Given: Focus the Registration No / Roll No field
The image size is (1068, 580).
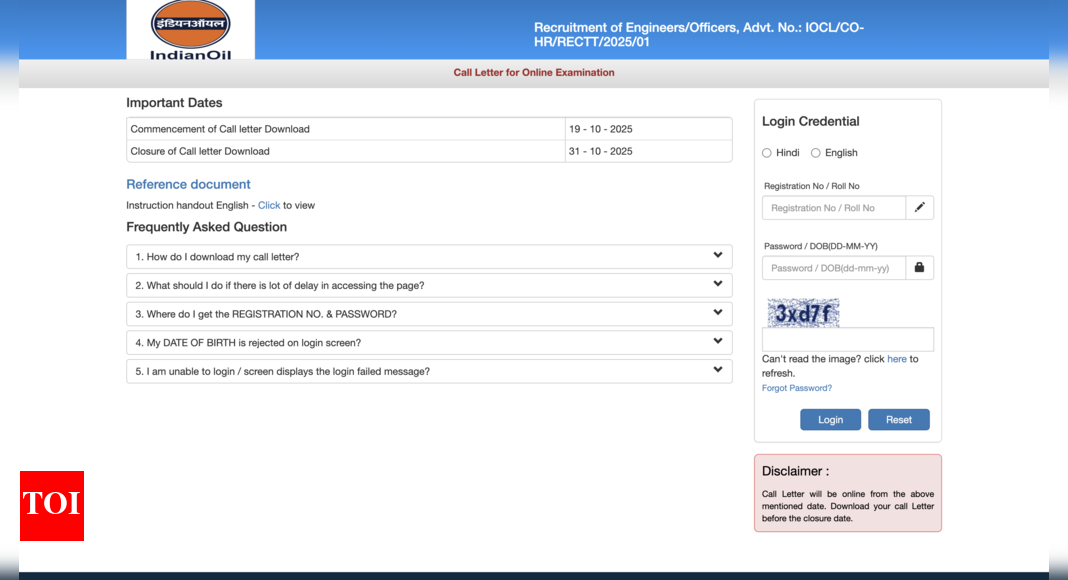Looking at the screenshot, I should tap(833, 208).
